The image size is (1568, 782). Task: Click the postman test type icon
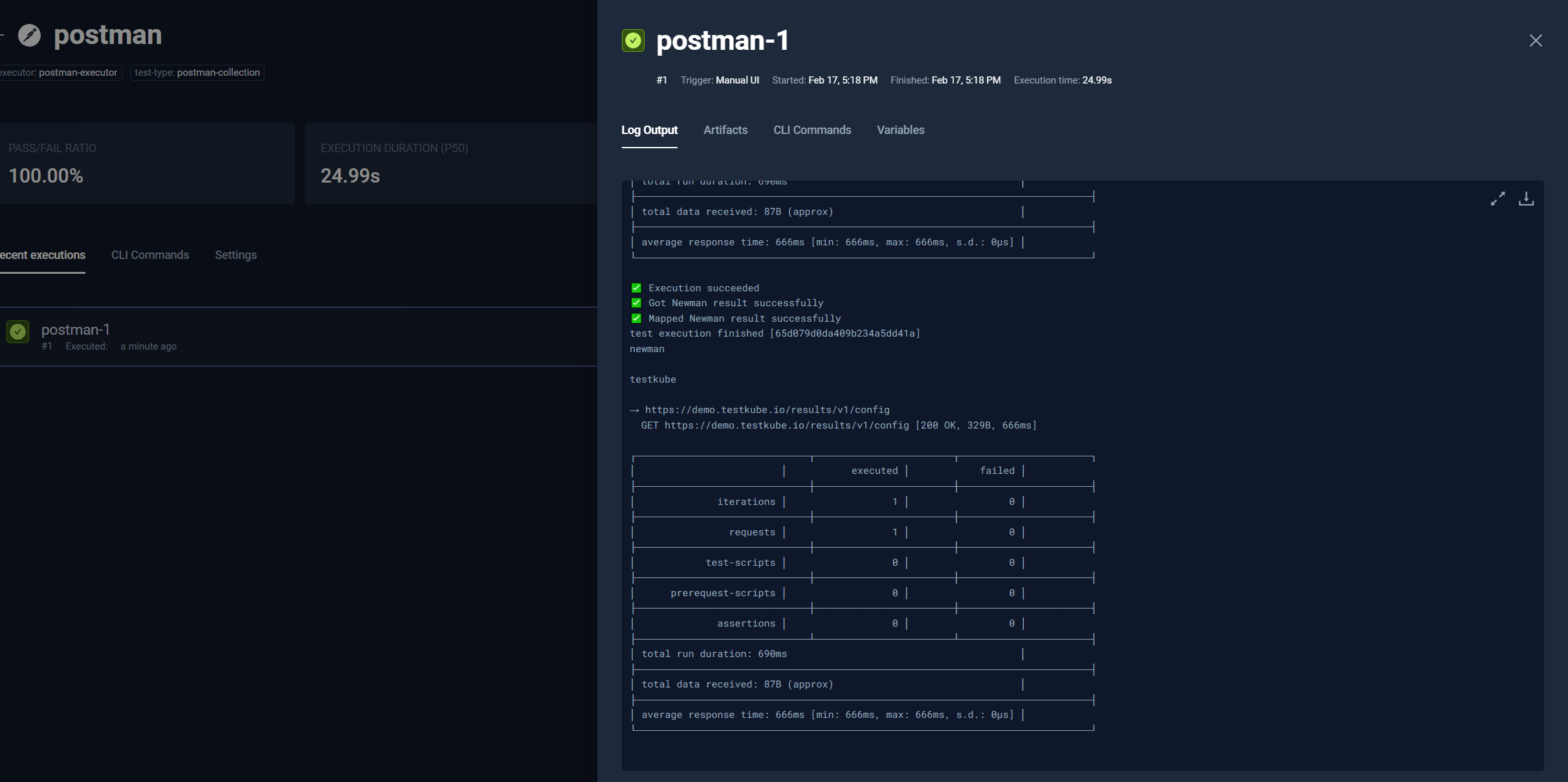coord(29,35)
